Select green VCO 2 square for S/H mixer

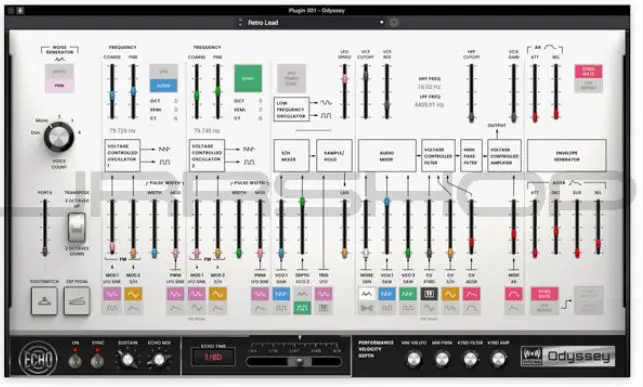[302, 308]
